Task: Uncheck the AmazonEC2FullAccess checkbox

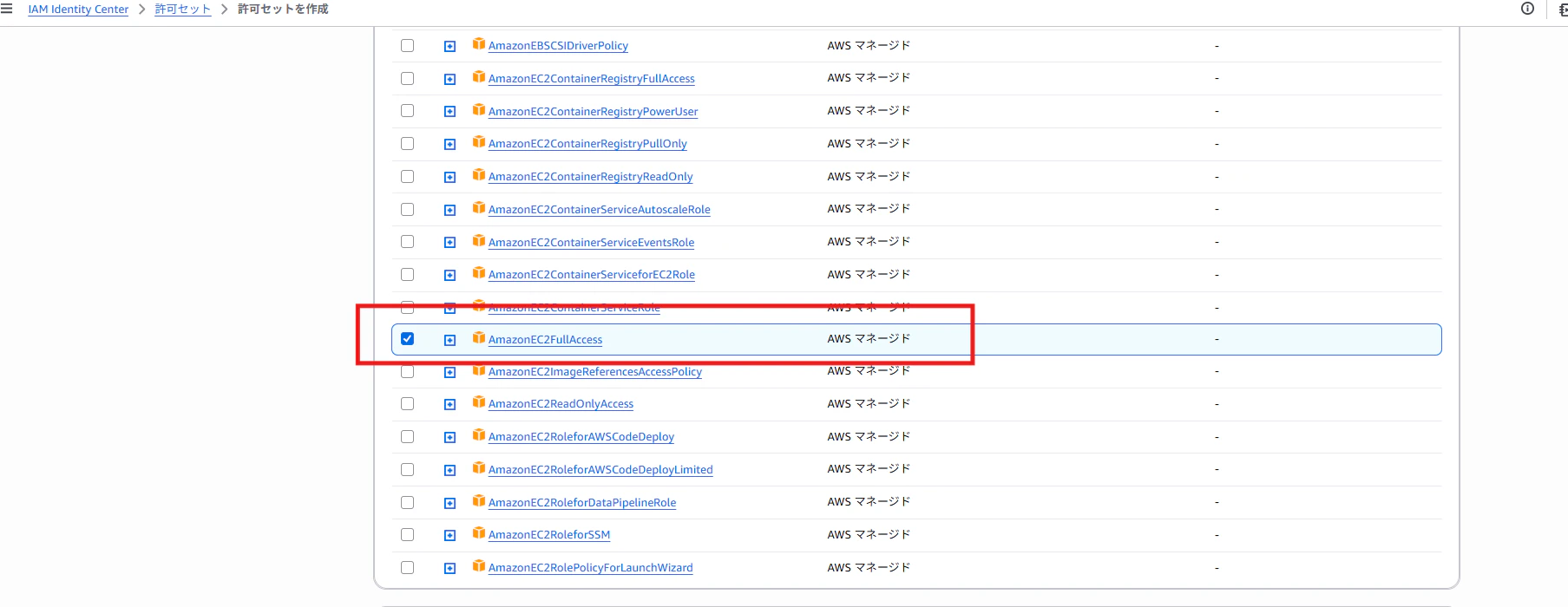Action: coord(407,339)
